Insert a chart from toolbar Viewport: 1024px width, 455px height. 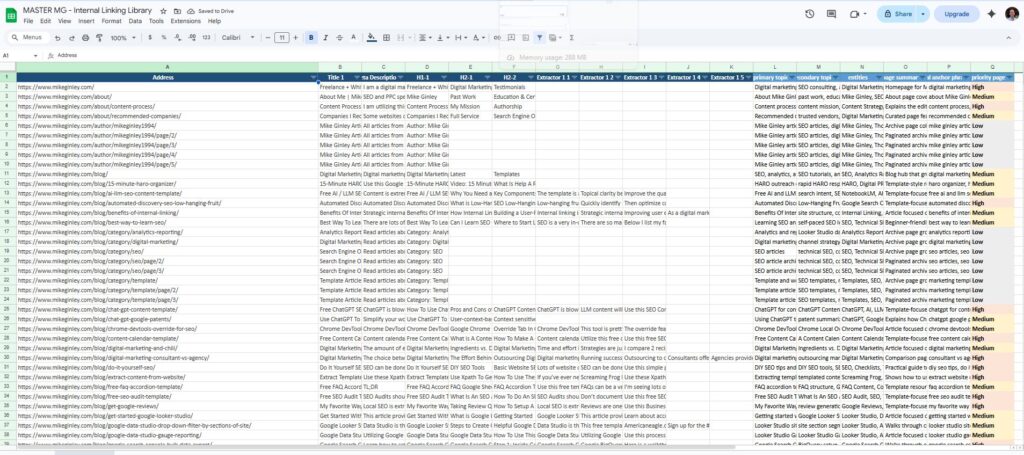526,38
